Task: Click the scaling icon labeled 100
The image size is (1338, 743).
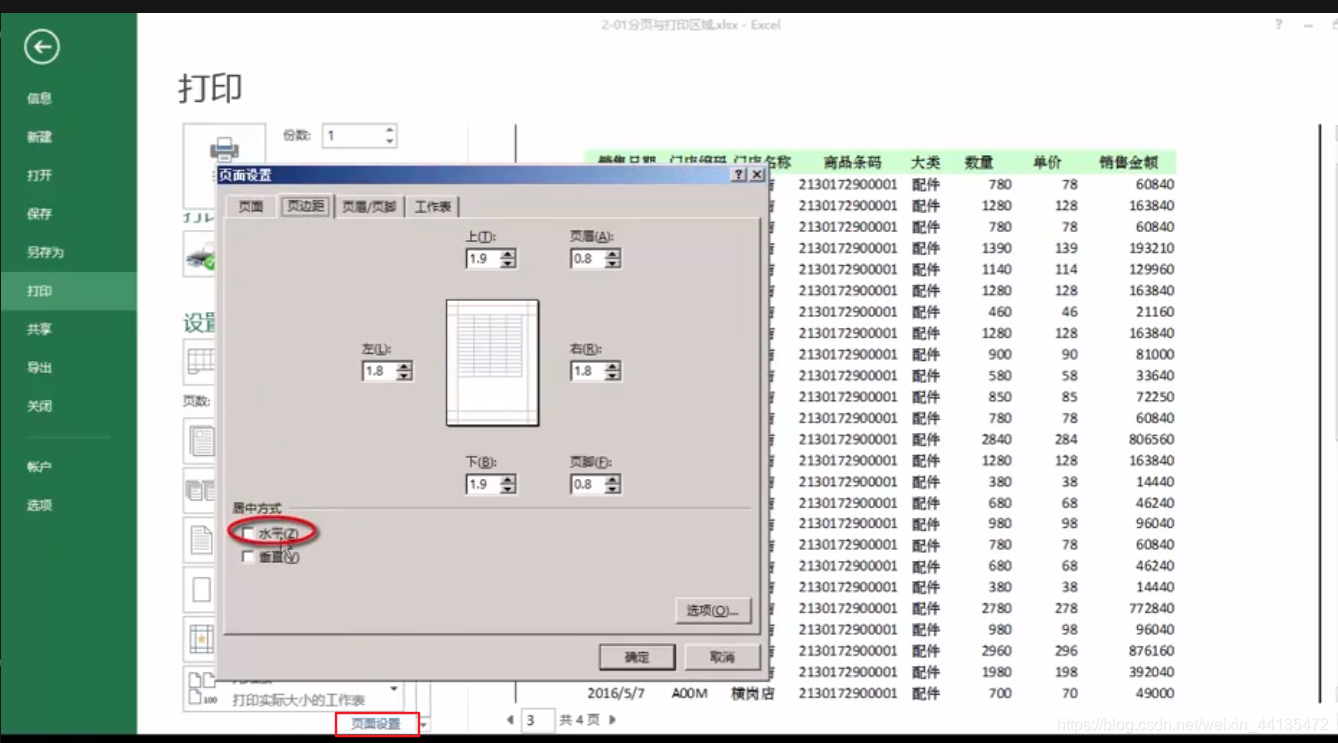Action: pos(200,688)
